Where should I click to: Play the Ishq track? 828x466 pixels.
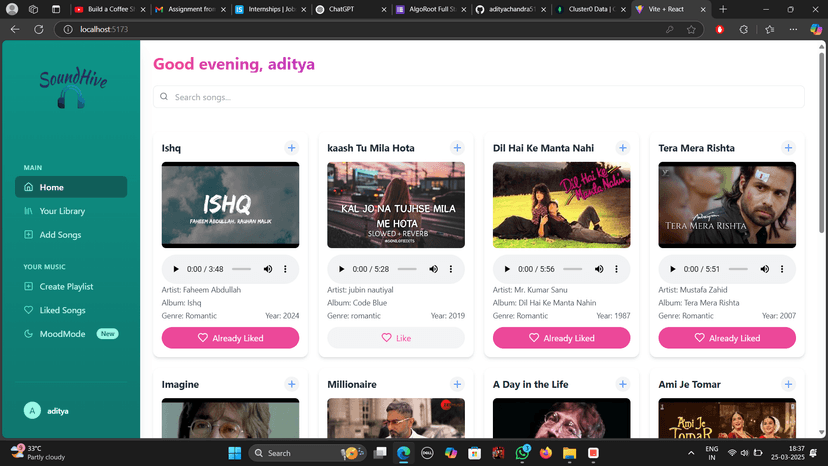(176, 269)
